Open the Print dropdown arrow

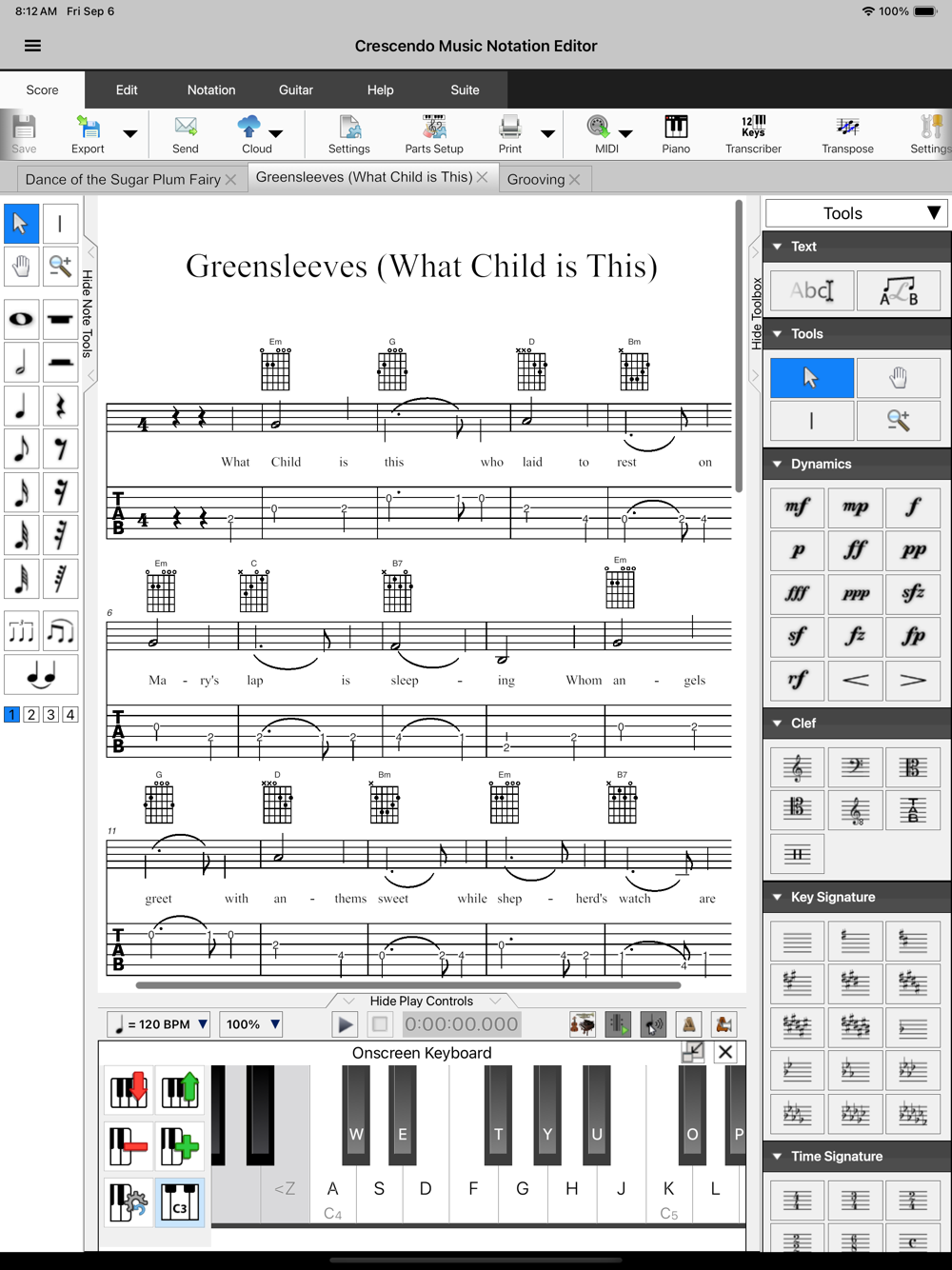pos(547,134)
